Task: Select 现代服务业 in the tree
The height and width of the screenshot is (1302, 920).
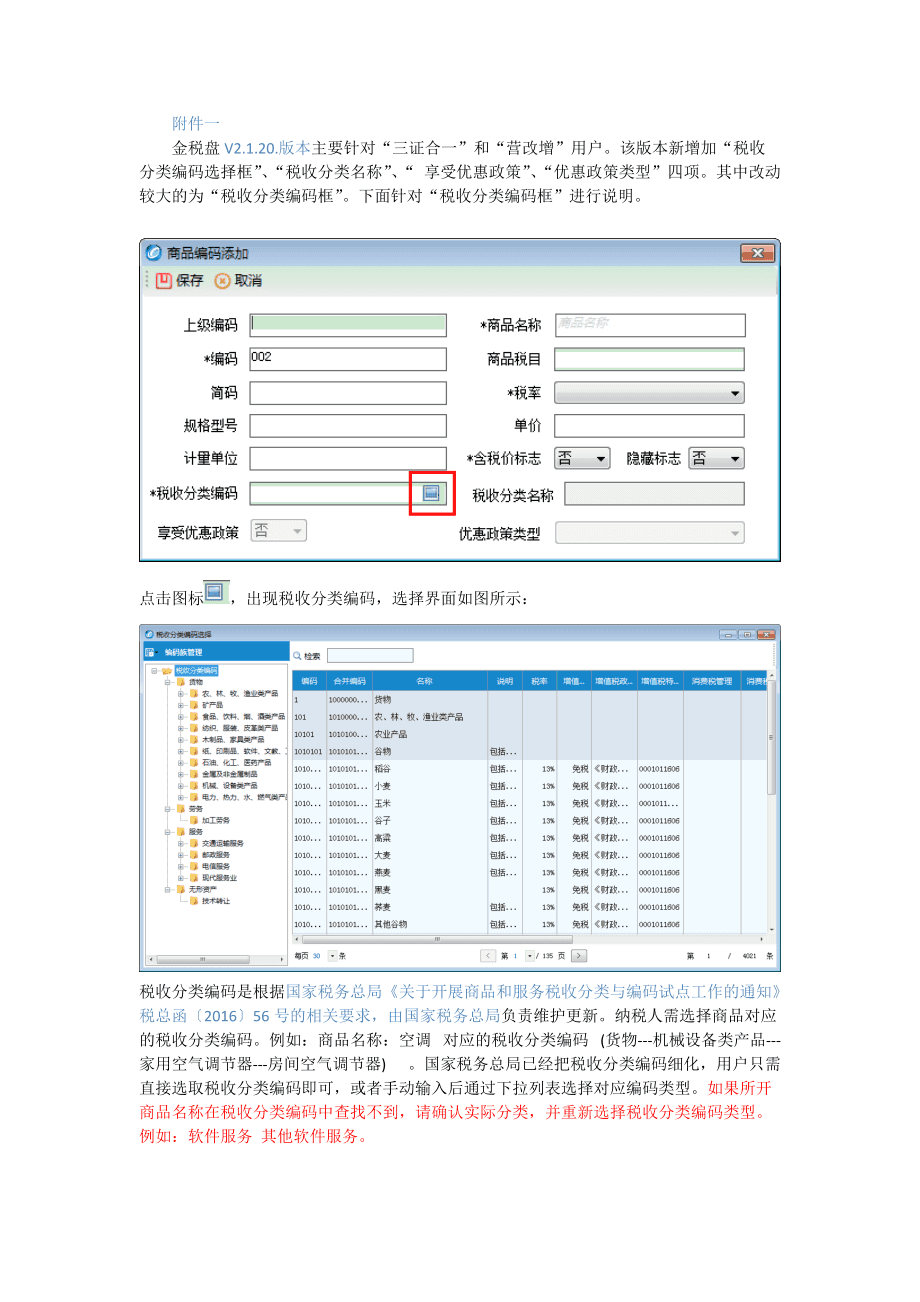Action: tap(219, 877)
